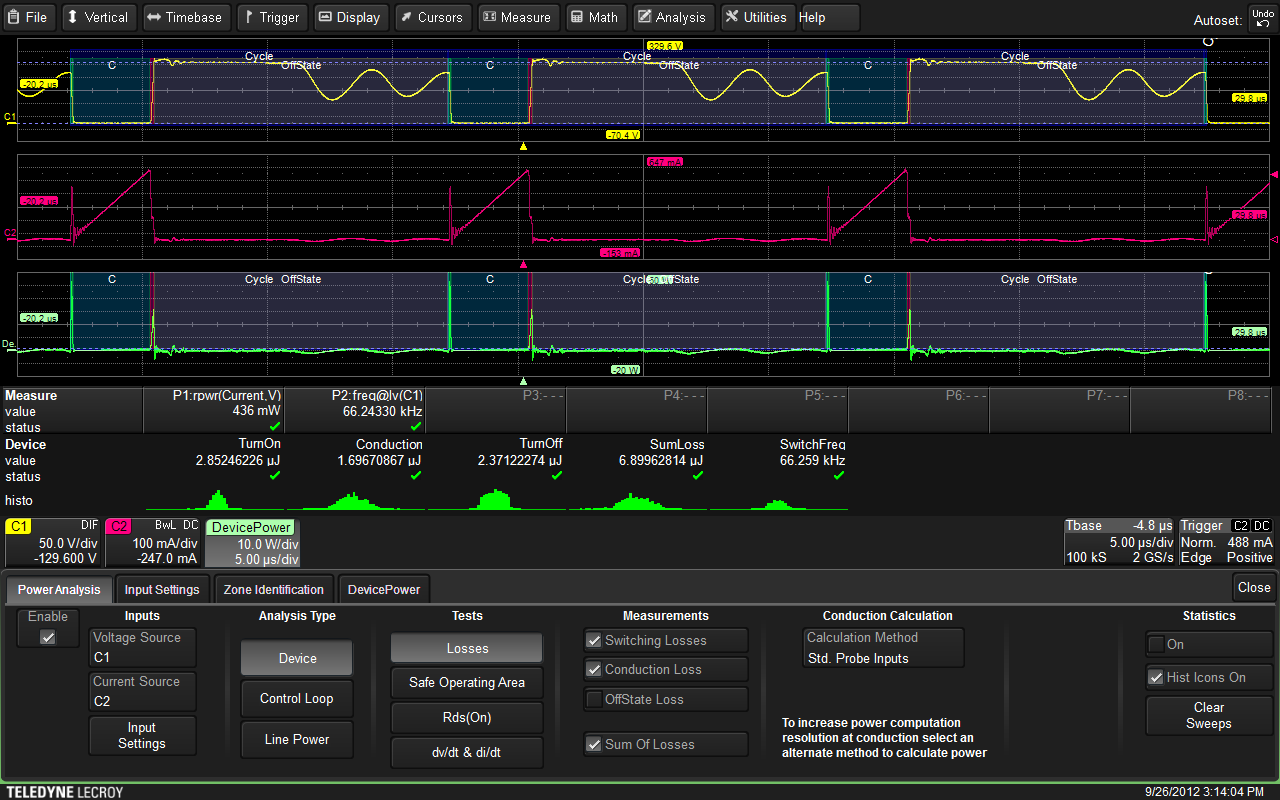Open the Utilities menu
This screenshot has height=800, width=1280.
pyautogui.click(x=756, y=17)
